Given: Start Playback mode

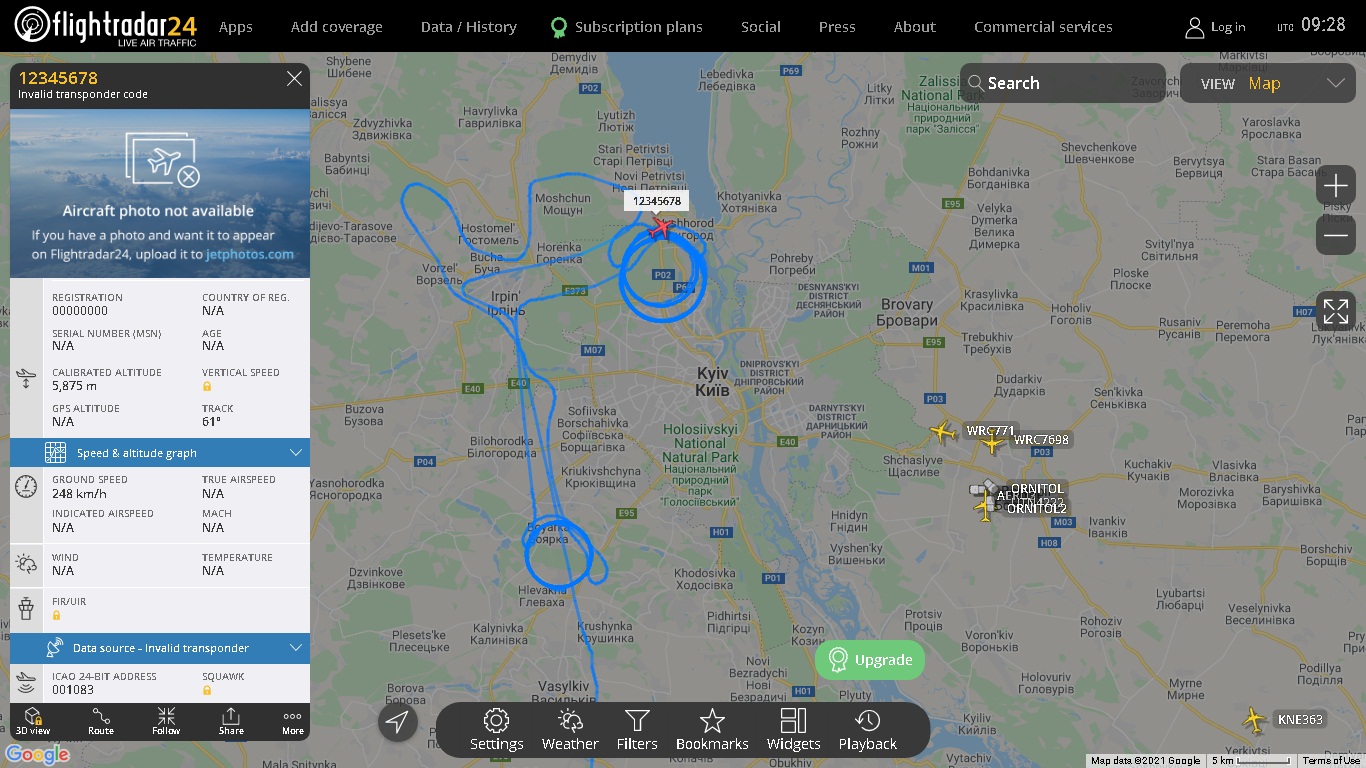Looking at the screenshot, I should coord(867,730).
